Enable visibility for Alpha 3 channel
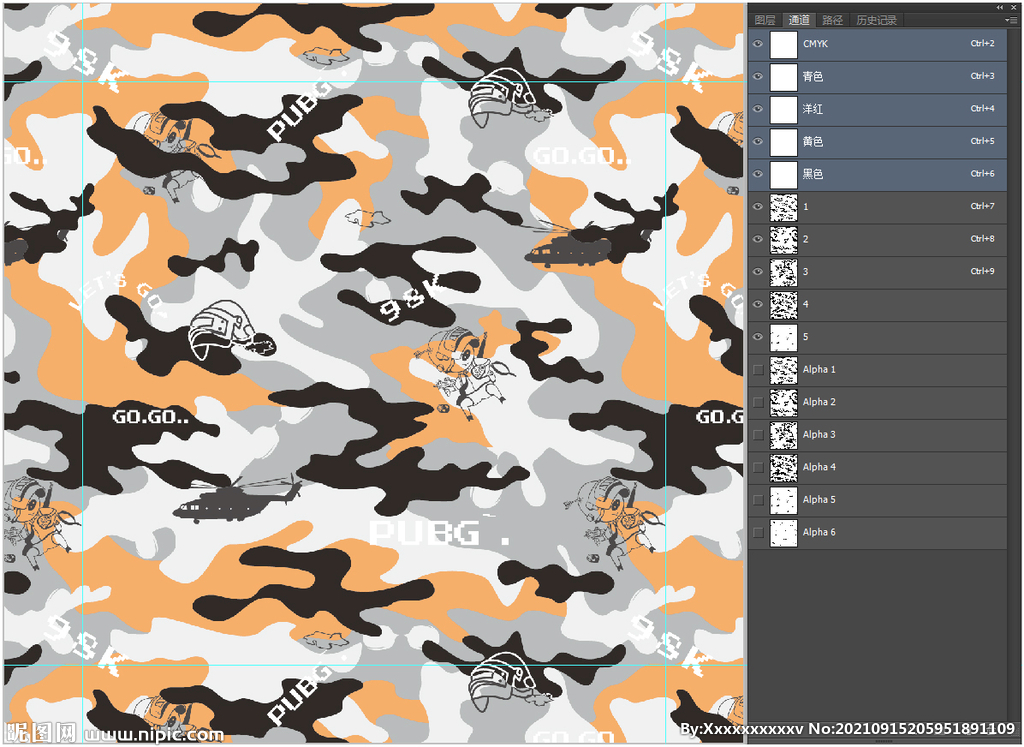The height and width of the screenshot is (747, 1024). [x=758, y=435]
